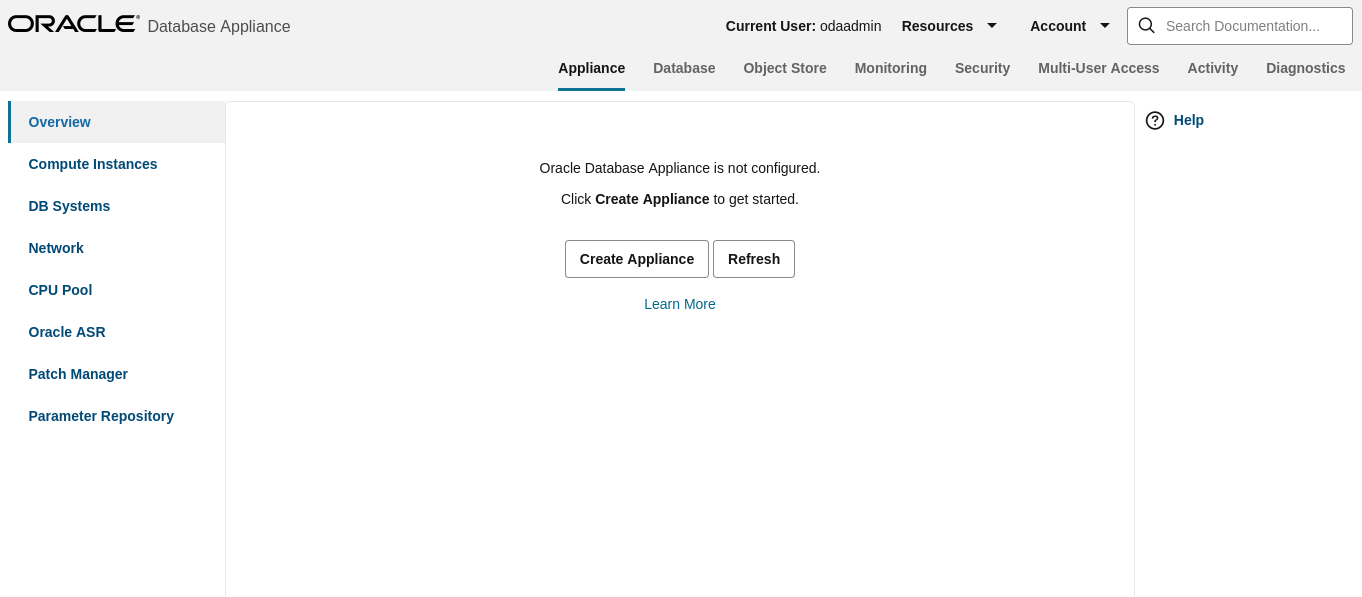Open the Monitoring tab
Viewport: 1362px width, 597px height.
[x=890, y=68]
